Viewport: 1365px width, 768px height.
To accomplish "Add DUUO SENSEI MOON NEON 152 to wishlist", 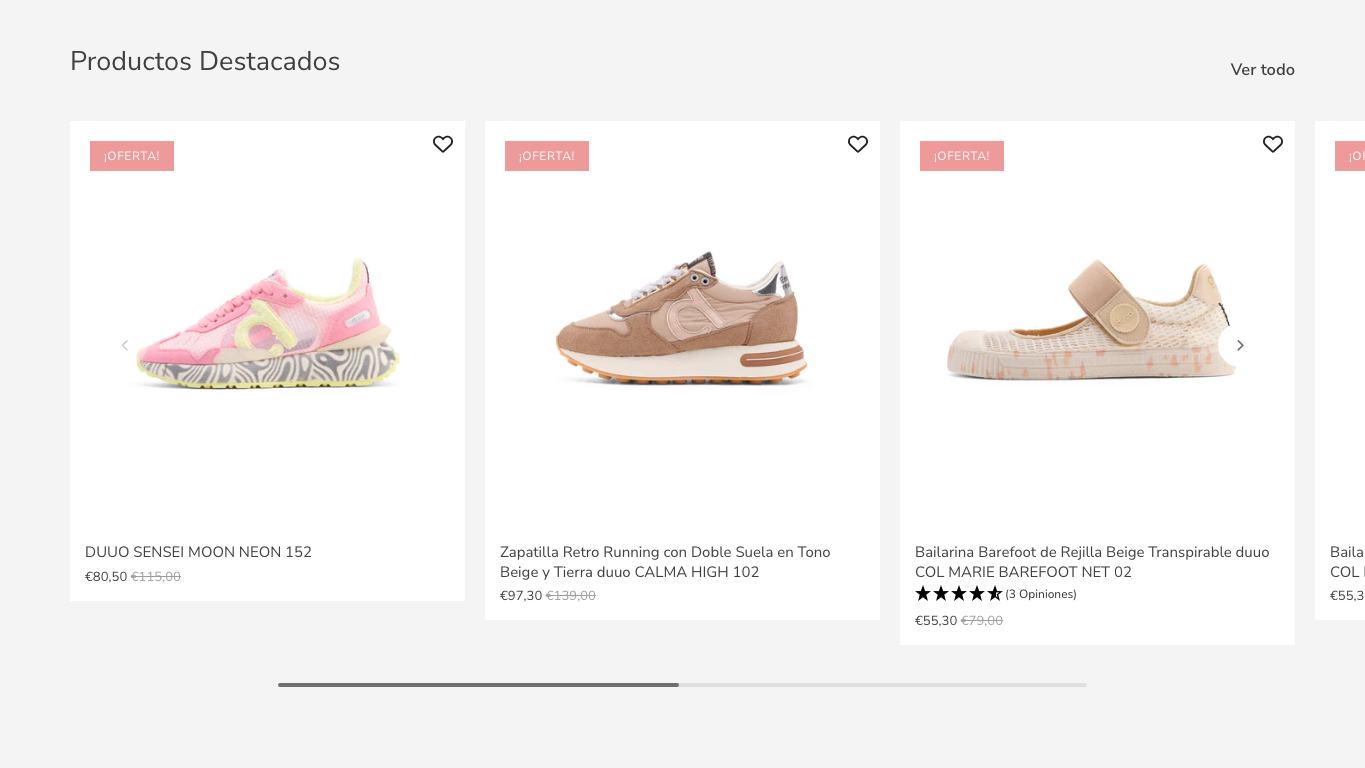I will tap(443, 144).
